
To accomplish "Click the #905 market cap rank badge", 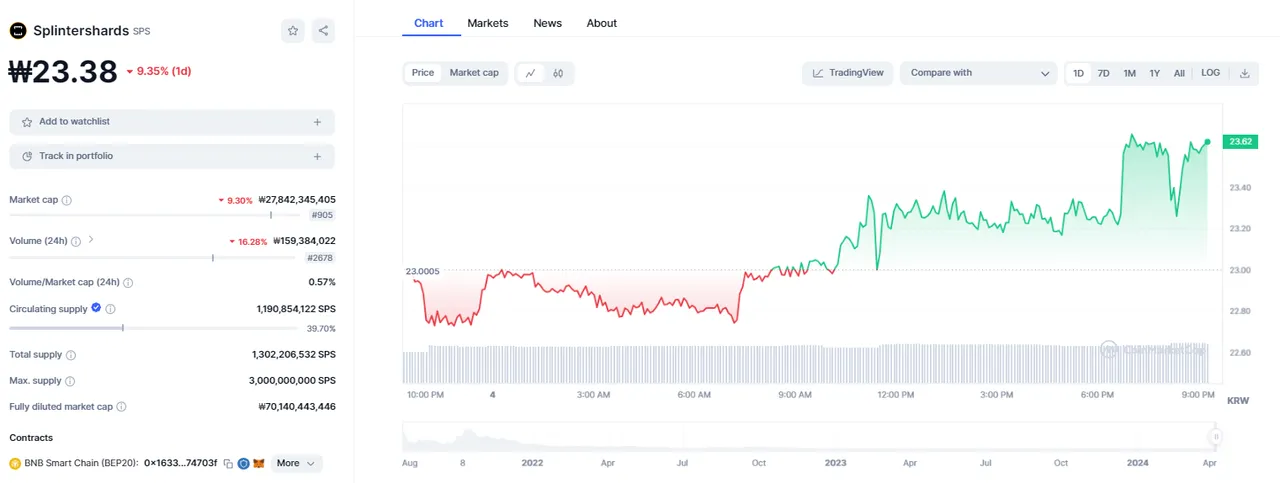I will pyautogui.click(x=322, y=215).
